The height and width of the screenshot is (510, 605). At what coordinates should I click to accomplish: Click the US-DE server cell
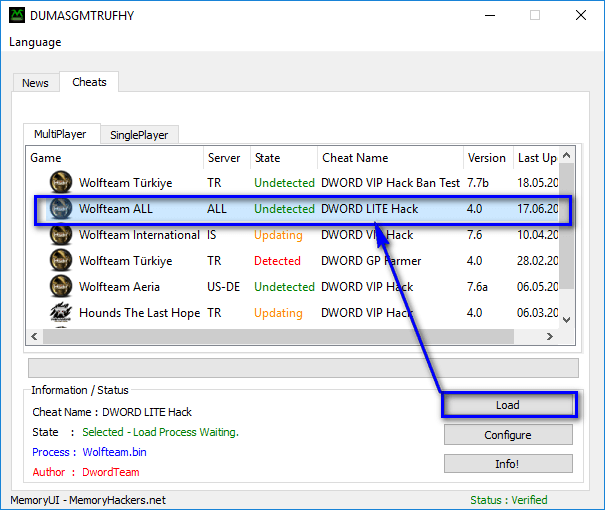pyautogui.click(x=223, y=287)
